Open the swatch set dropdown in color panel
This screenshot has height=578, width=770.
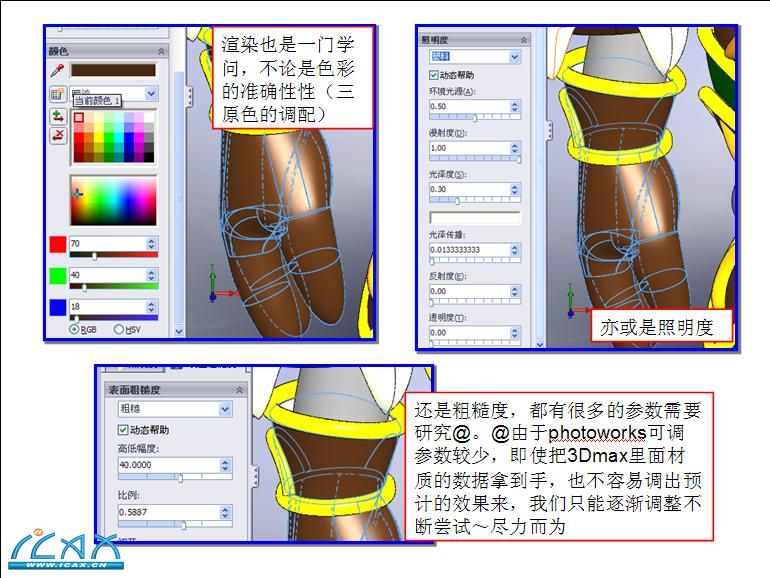point(151,93)
